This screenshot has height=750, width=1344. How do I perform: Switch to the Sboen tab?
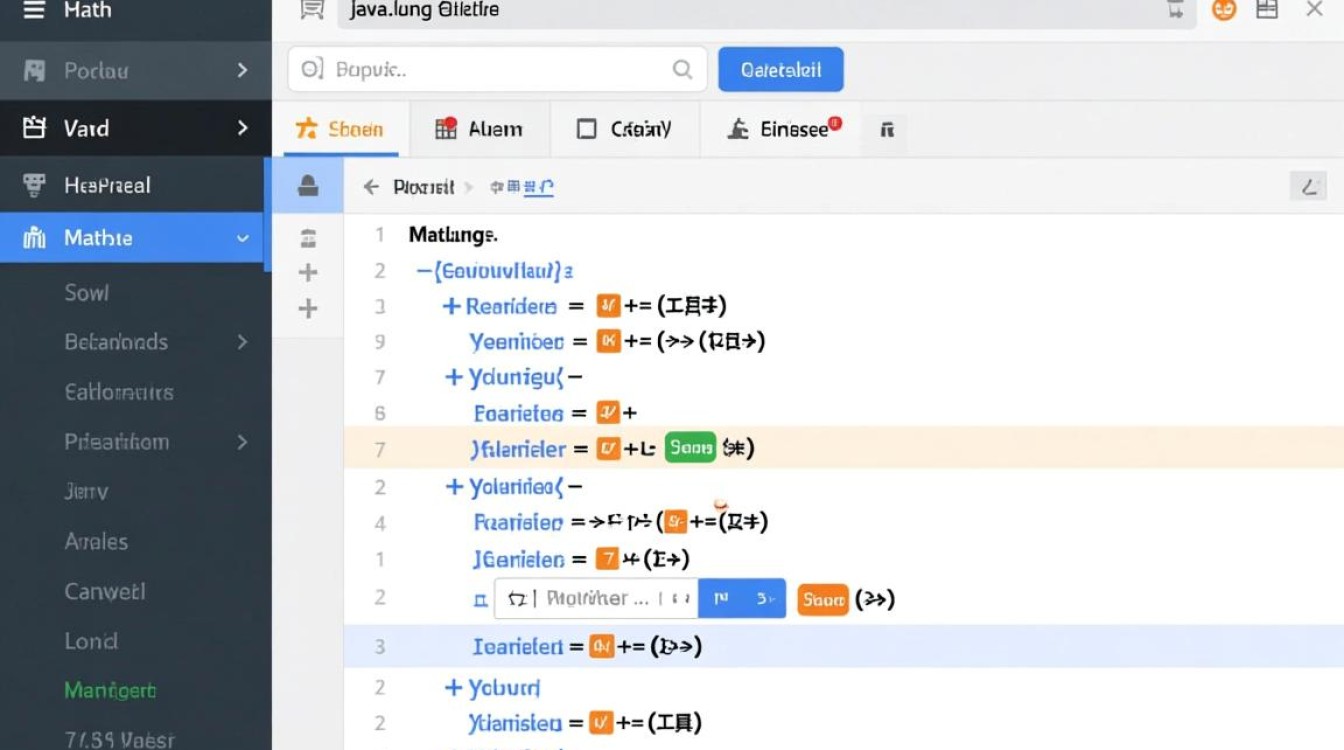click(340, 129)
